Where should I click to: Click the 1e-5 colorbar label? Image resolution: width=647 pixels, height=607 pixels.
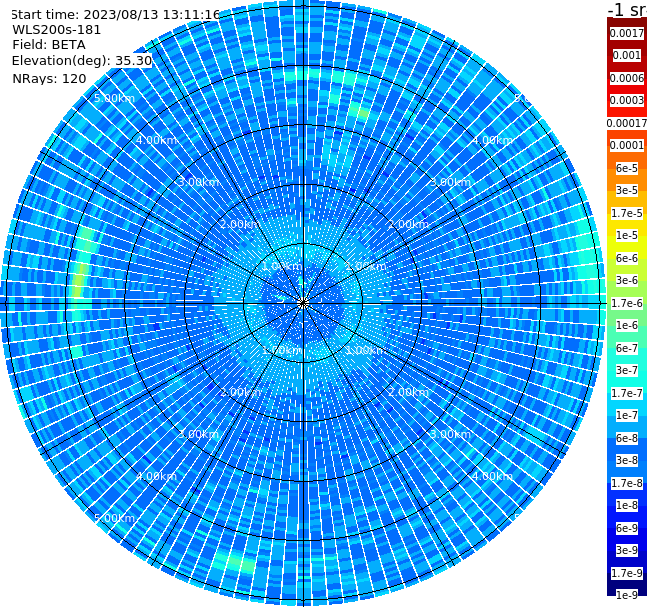coord(627,235)
